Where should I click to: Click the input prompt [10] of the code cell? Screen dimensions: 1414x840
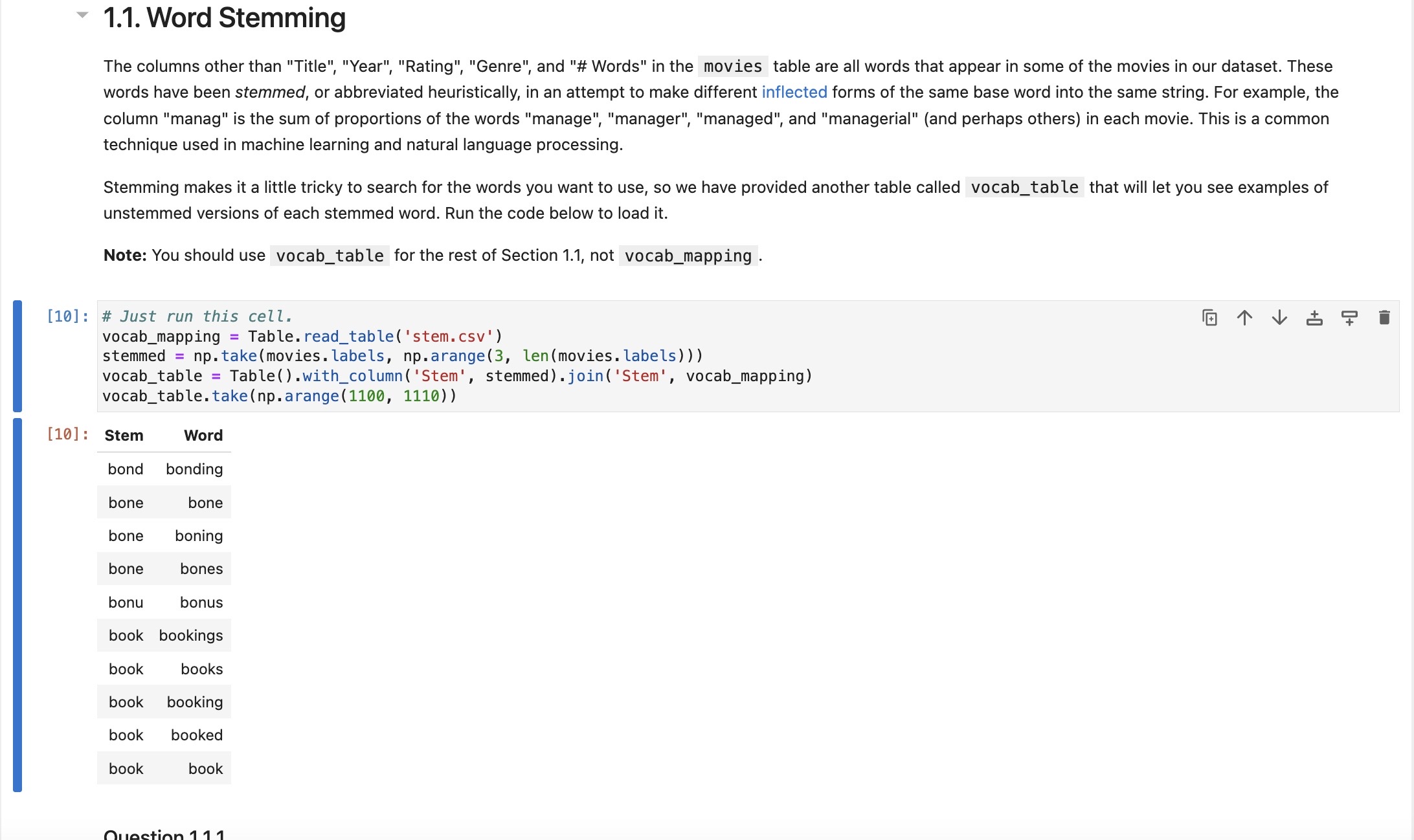tap(67, 316)
